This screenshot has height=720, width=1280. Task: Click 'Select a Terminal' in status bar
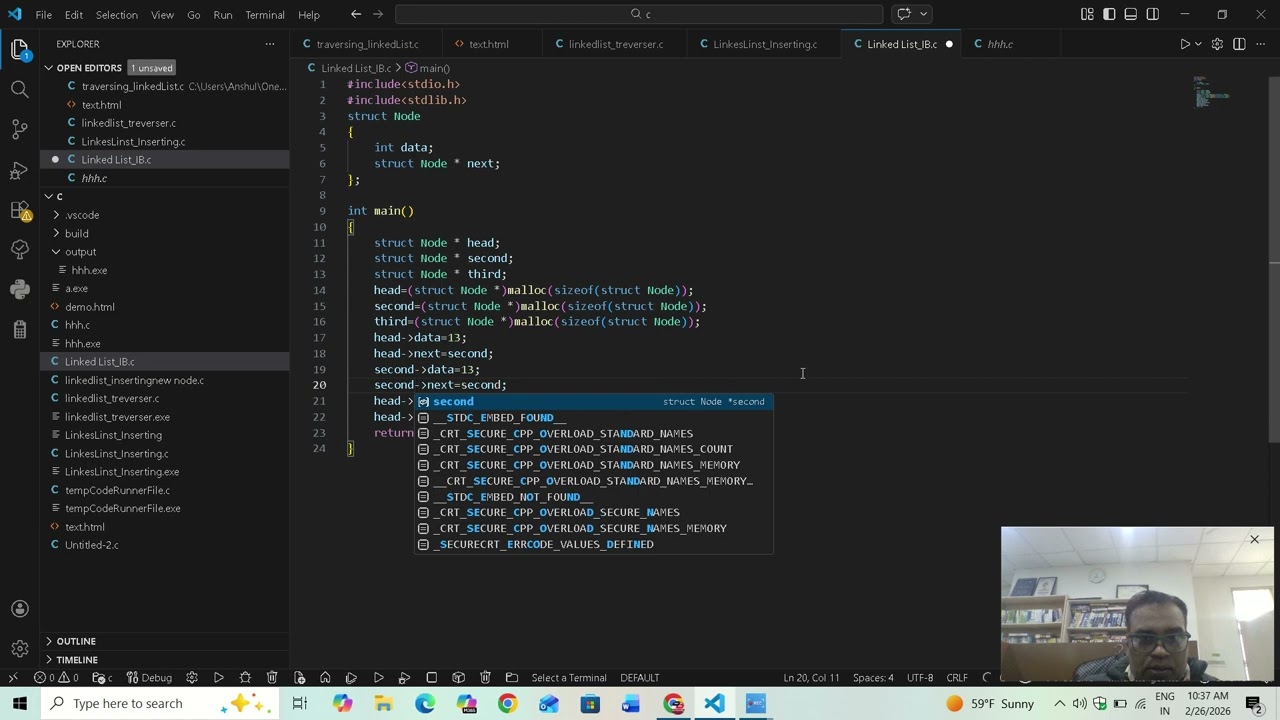(x=569, y=678)
